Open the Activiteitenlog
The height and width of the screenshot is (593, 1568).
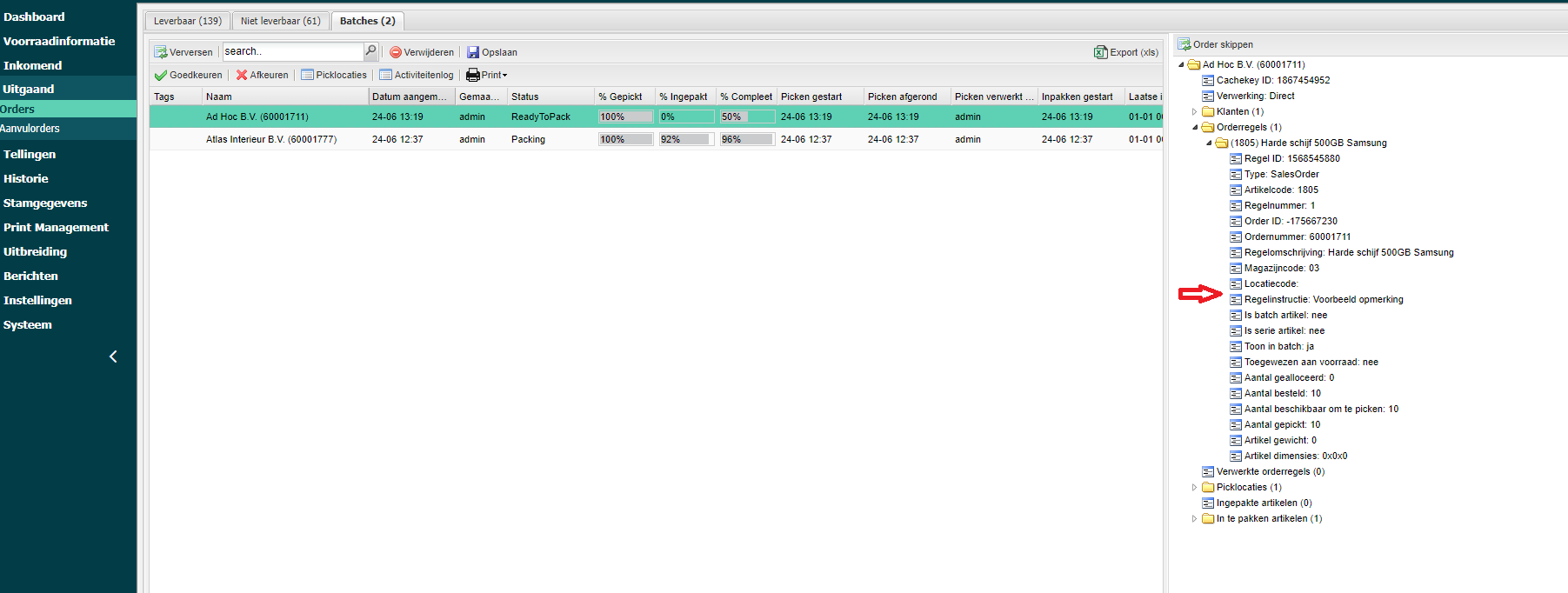coord(416,76)
